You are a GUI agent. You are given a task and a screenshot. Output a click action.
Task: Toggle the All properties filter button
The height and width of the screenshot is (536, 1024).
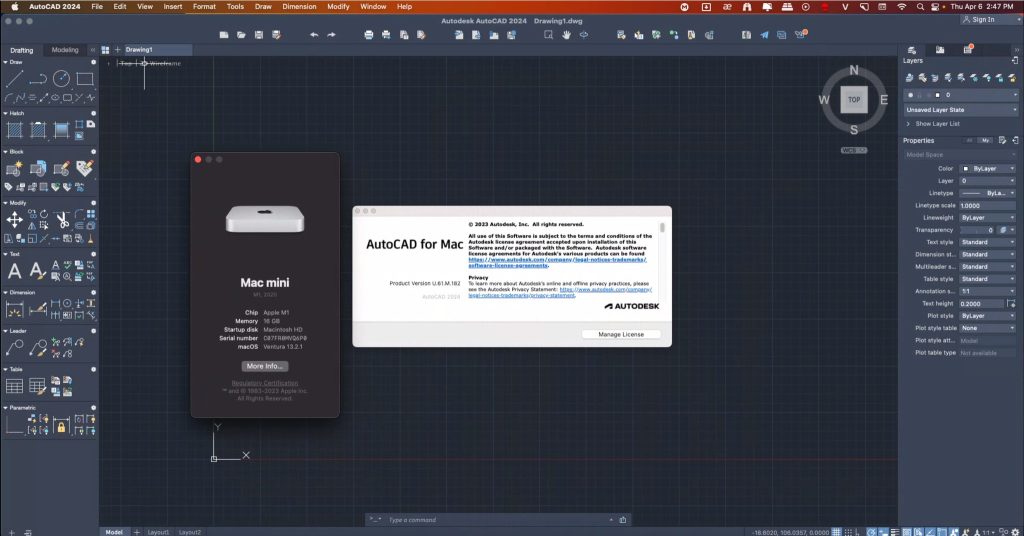tap(969, 141)
